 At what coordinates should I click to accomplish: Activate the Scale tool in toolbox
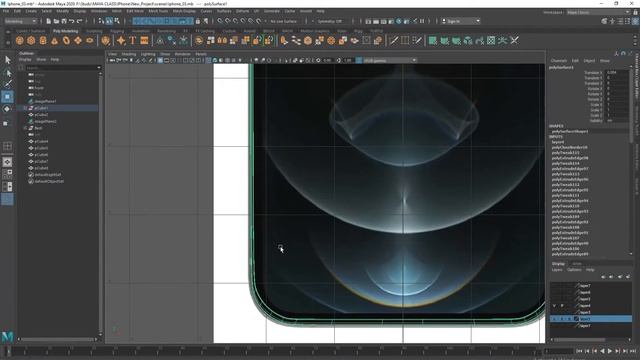coord(7,122)
